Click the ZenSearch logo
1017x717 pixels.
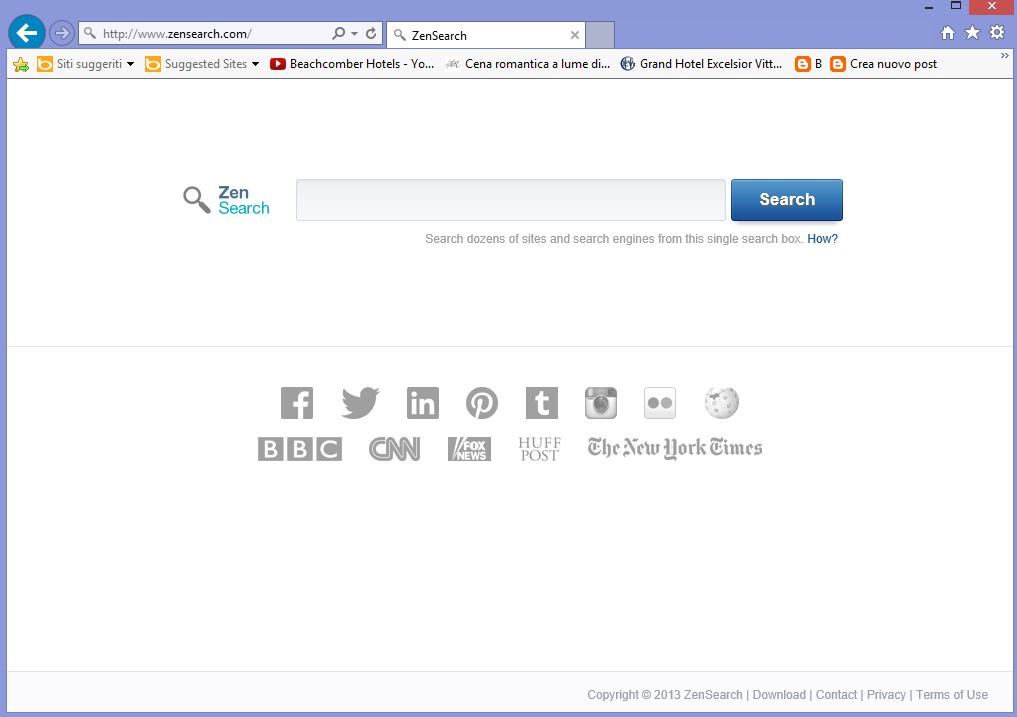pos(226,200)
